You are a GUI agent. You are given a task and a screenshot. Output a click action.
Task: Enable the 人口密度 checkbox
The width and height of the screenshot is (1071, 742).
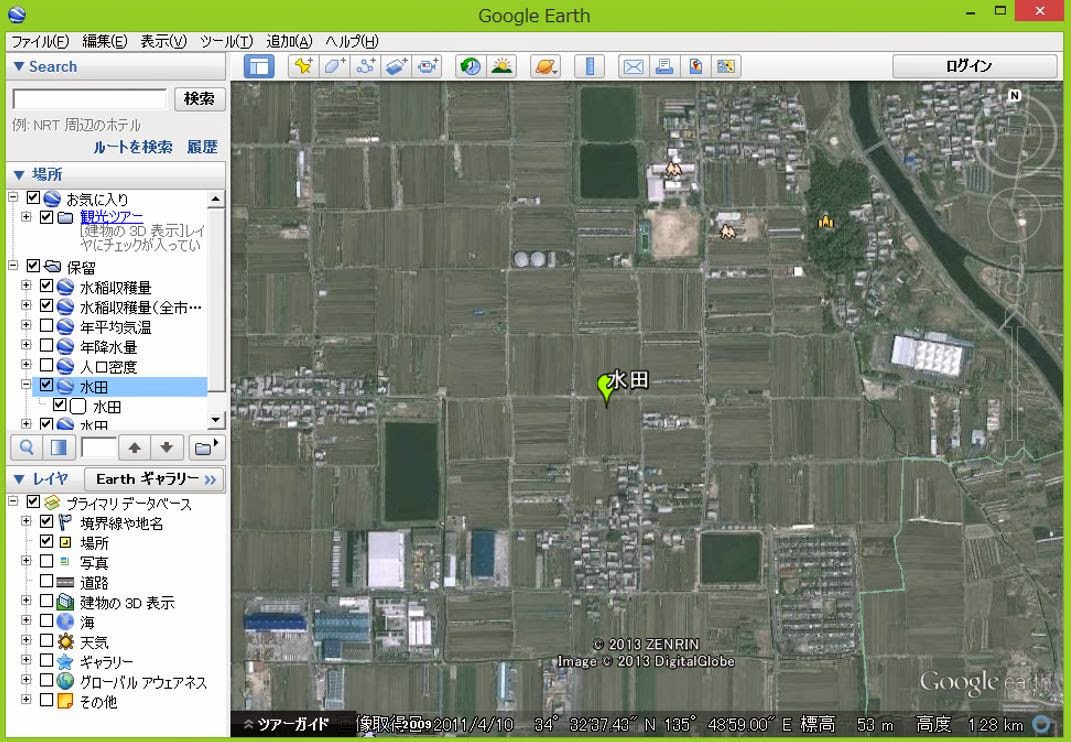(x=46, y=365)
